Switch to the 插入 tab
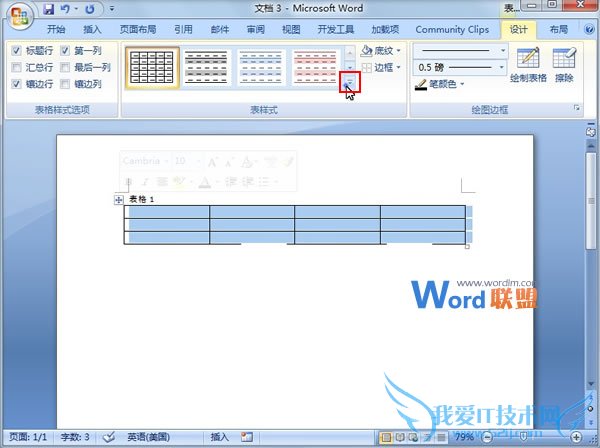Viewport: 600px width, 448px height. tap(92, 29)
